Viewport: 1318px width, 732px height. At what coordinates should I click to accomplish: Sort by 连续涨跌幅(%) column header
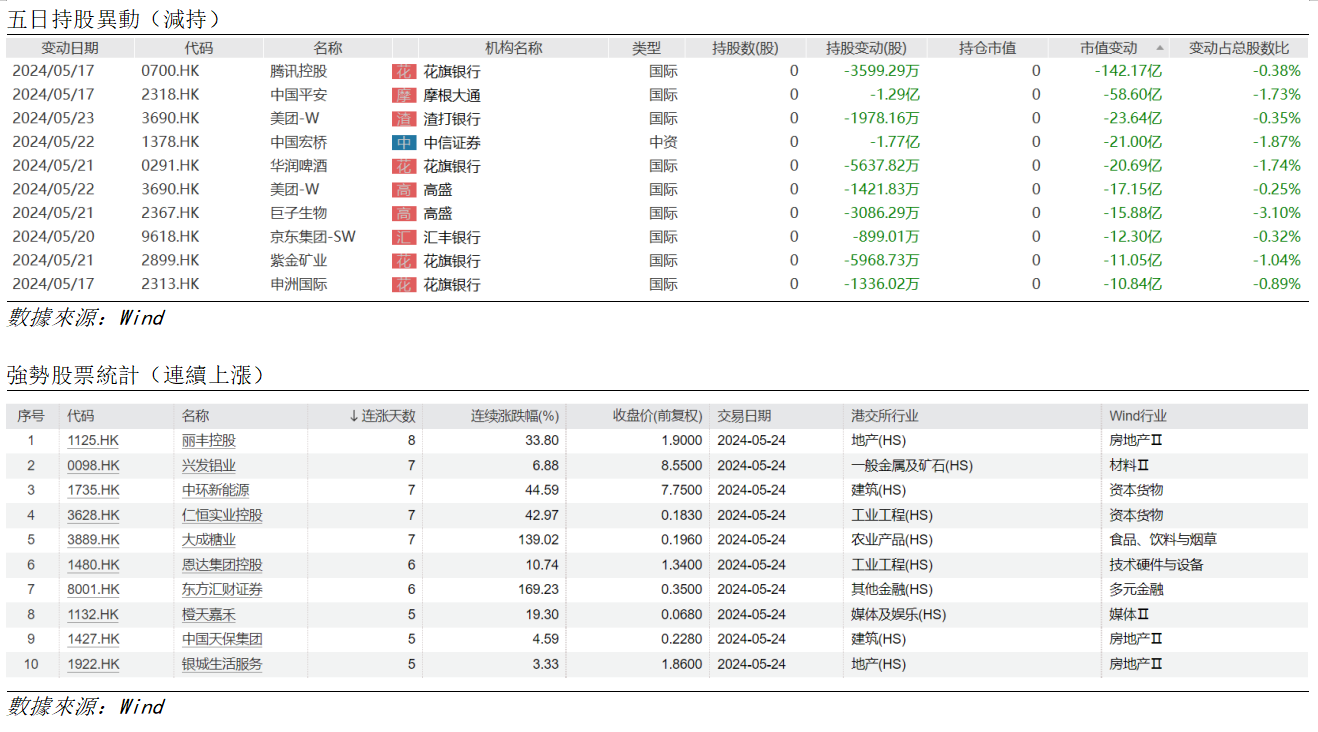pyautogui.click(x=515, y=416)
